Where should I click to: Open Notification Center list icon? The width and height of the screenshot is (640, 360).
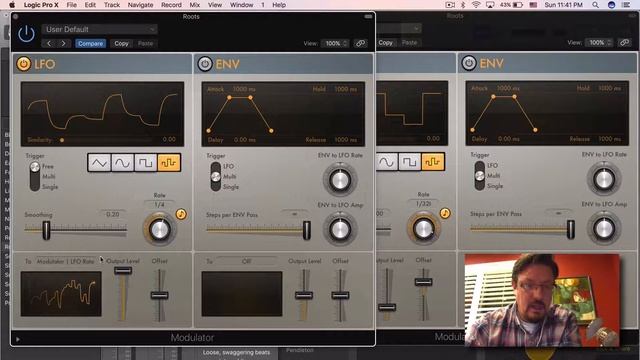(x=626, y=5)
